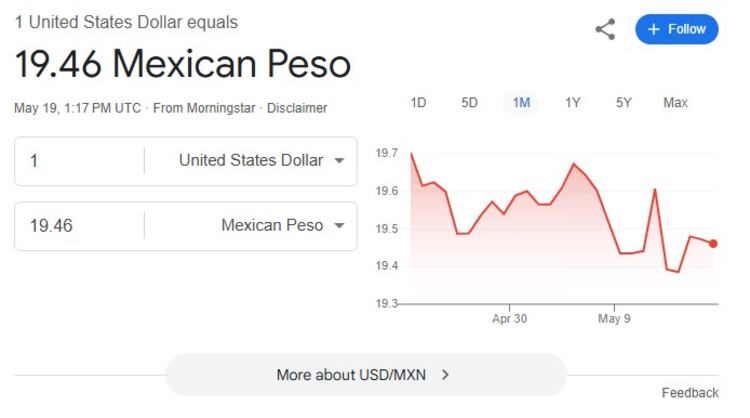Image resolution: width=750 pixels, height=418 pixels.
Task: Click the dollar amount input field
Action: (x=80, y=160)
